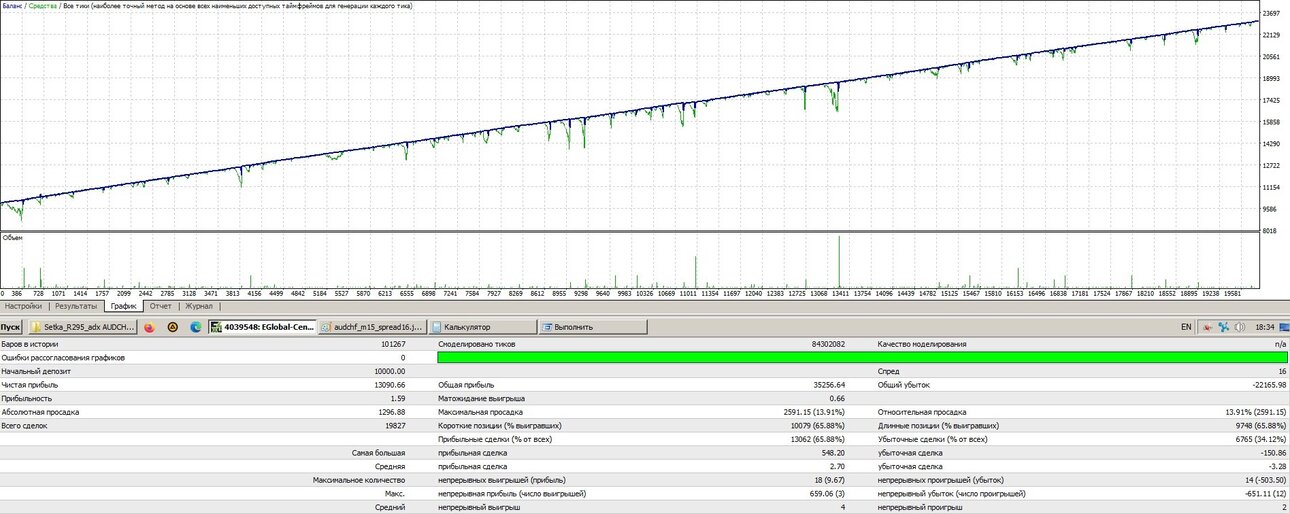Open the Microsoft Edge quick launch icon

195,326
